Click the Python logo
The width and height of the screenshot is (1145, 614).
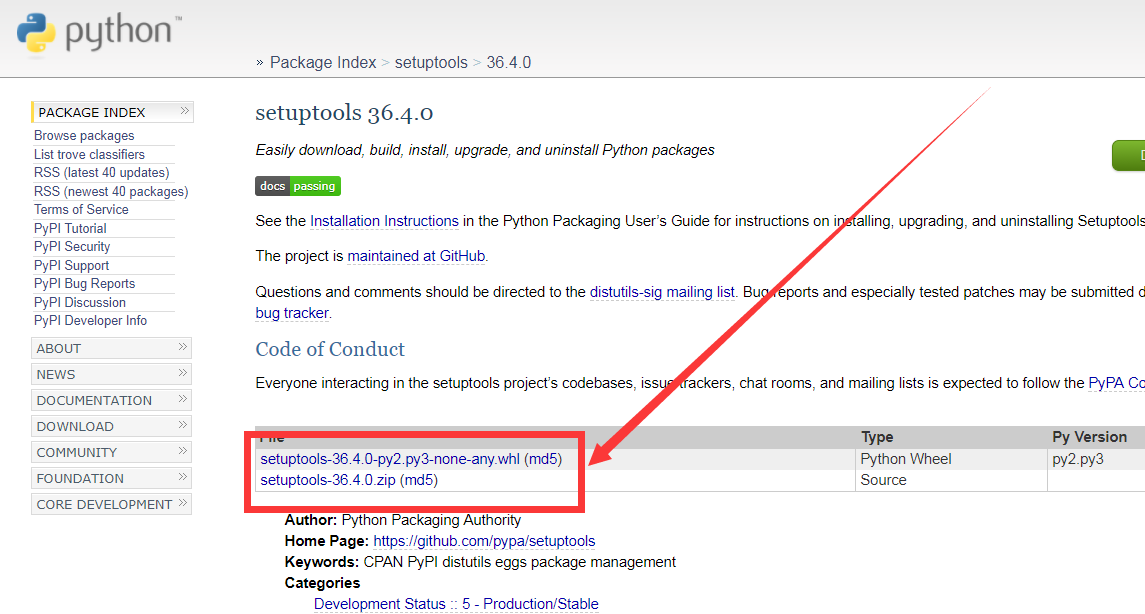point(99,33)
